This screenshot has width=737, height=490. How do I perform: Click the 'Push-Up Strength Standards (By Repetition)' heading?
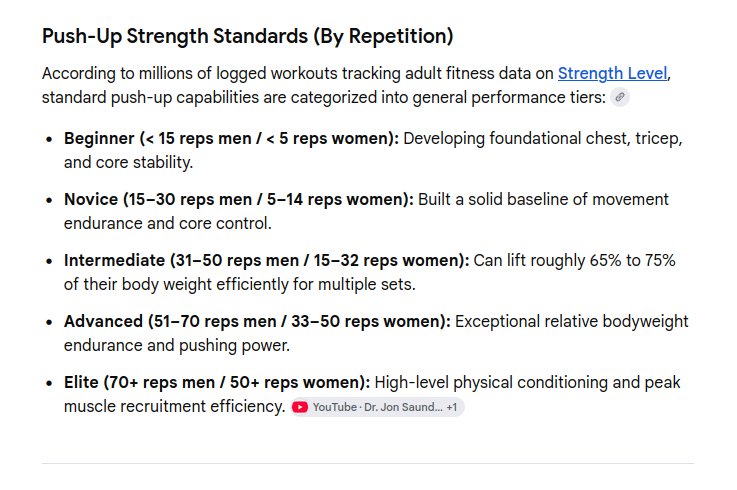pyautogui.click(x=248, y=36)
